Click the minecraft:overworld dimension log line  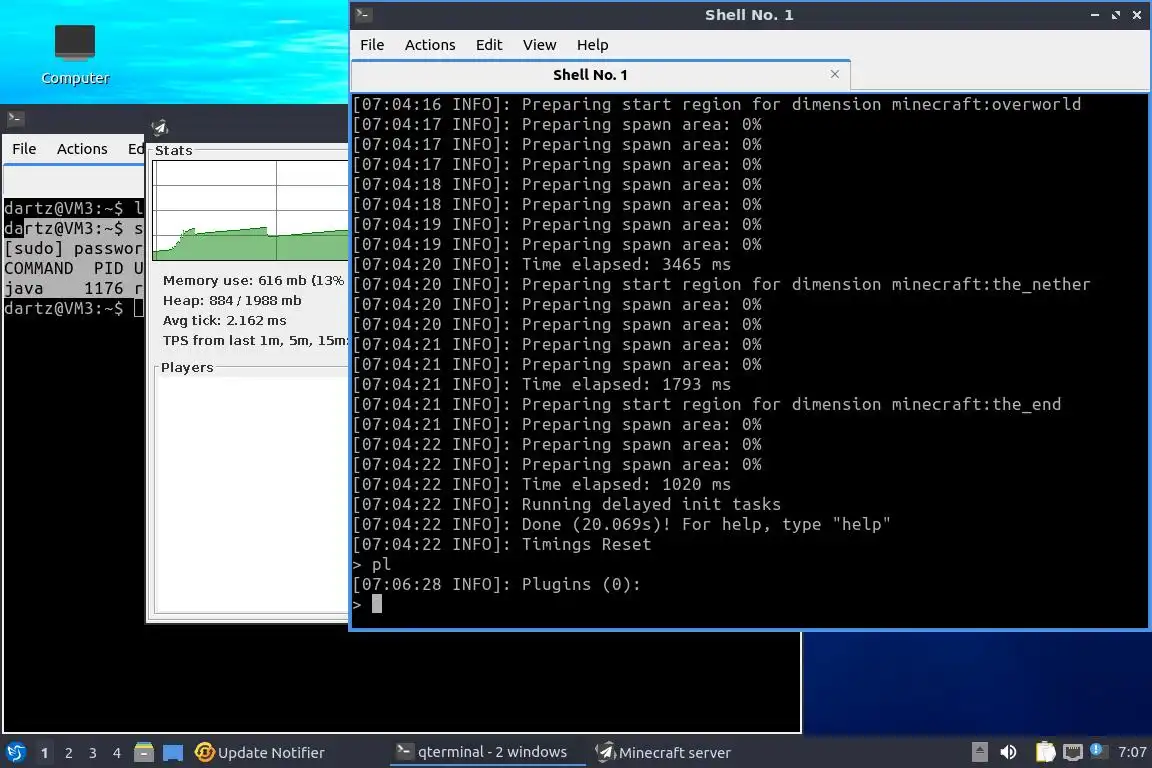tap(716, 104)
